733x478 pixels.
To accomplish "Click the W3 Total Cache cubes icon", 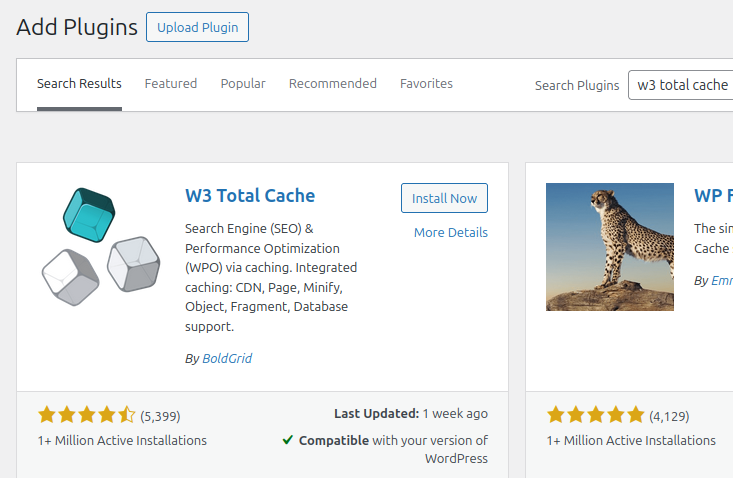I will pyautogui.click(x=101, y=247).
